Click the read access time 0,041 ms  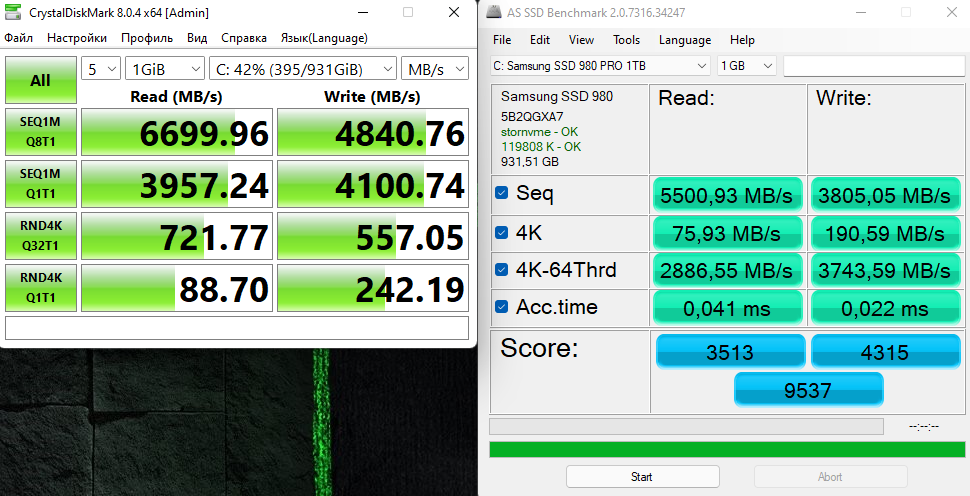(728, 307)
